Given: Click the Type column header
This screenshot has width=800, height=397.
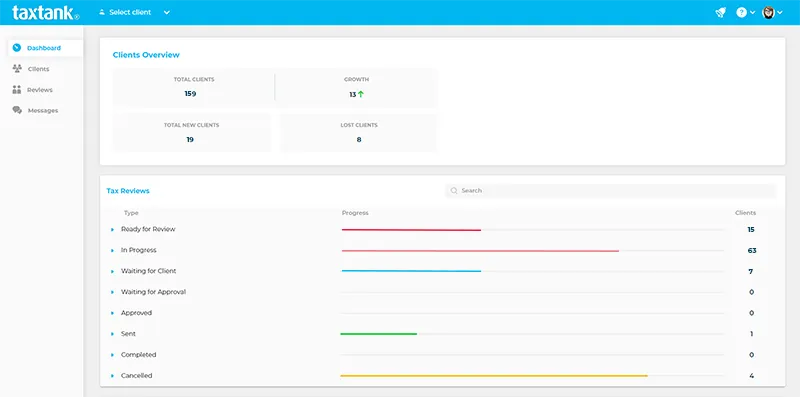Looking at the screenshot, I should [x=131, y=213].
